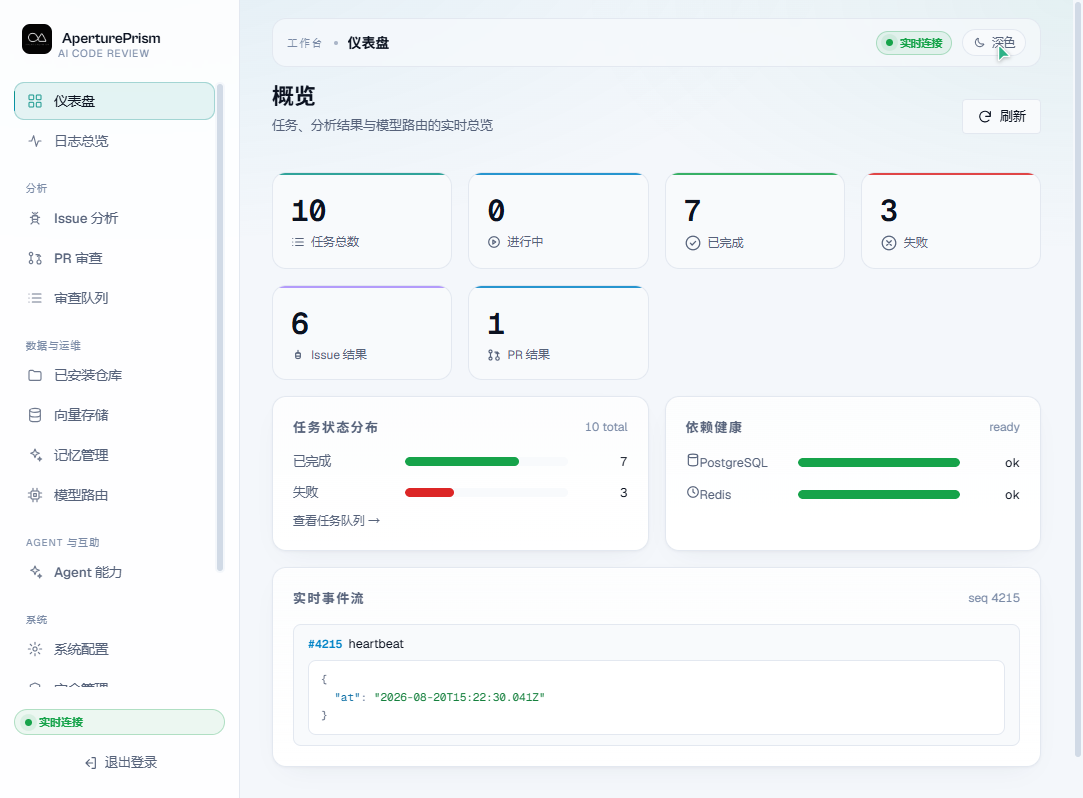Image resolution: width=1083 pixels, height=798 pixels.
Task: Open 已安装仓库 in the sidebar
Action: coord(115,375)
